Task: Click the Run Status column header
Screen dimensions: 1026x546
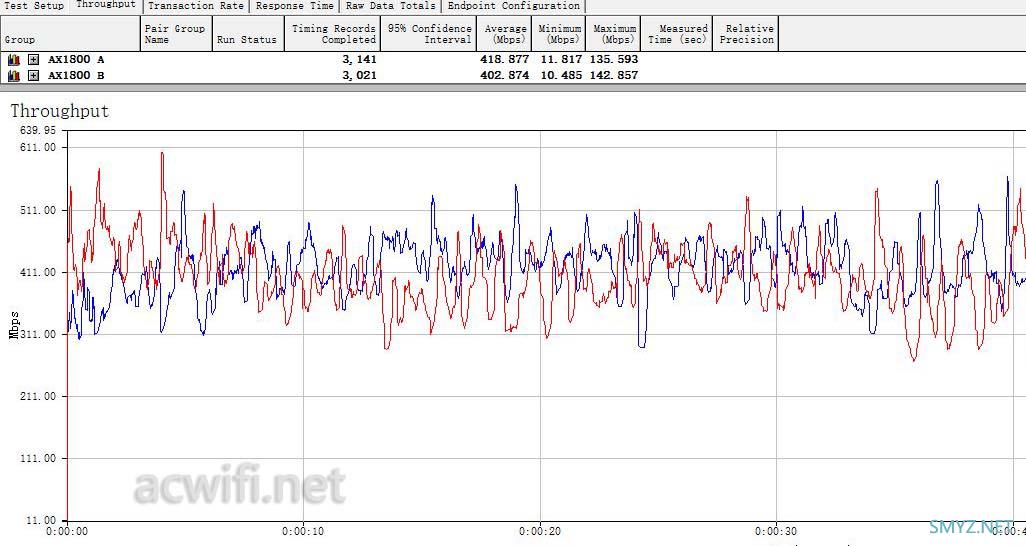Action: 248,34
